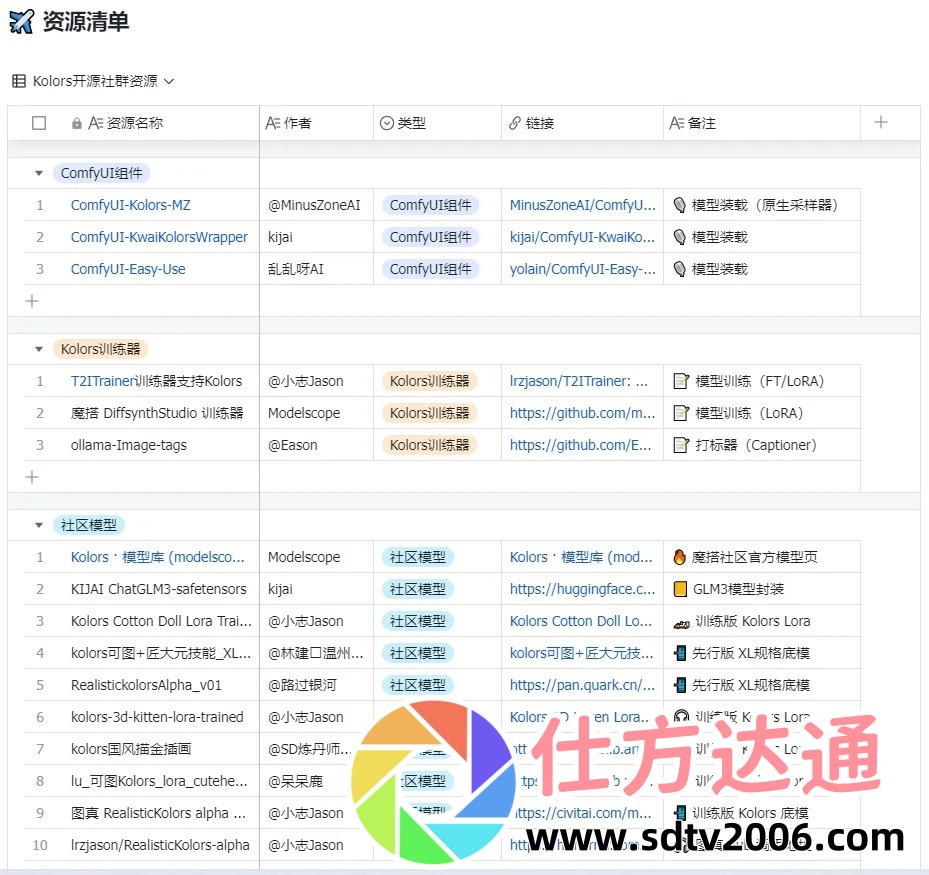
Task: Collapse the Kolors训练器 group
Action: click(x=39, y=349)
